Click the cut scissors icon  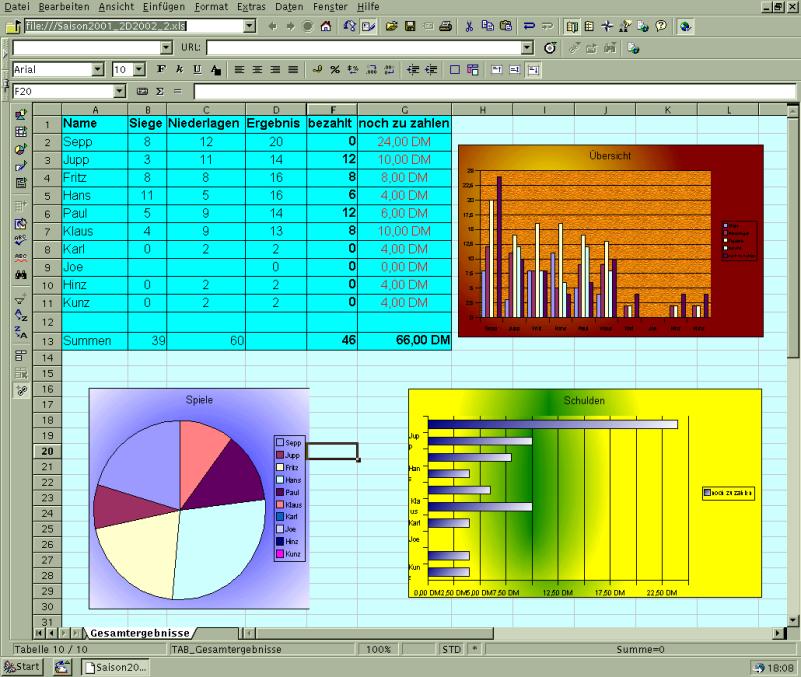(x=470, y=26)
